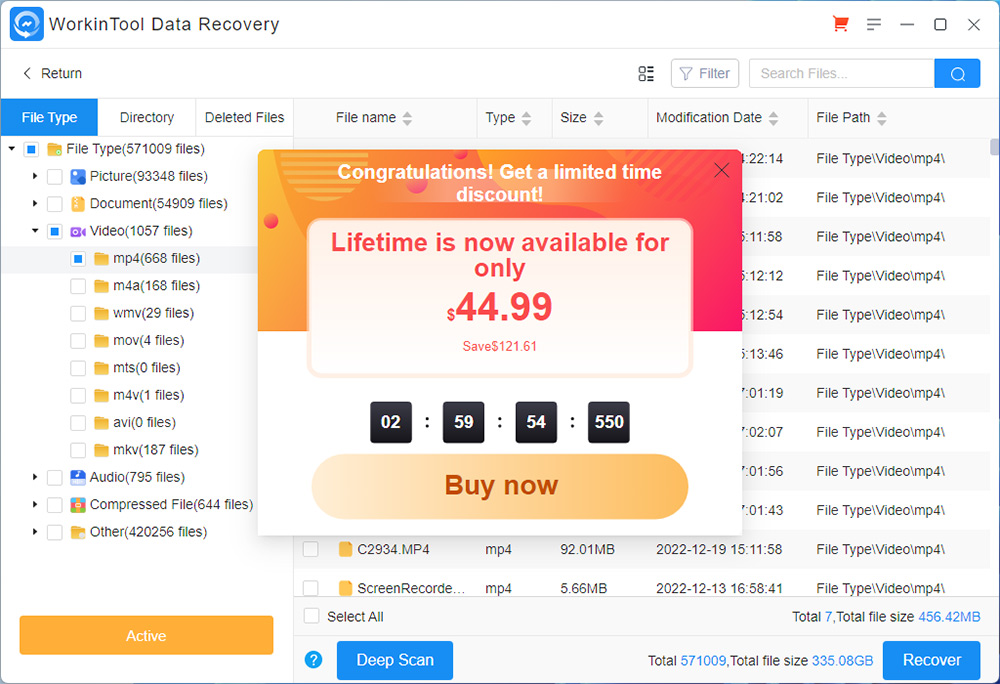The image size is (1000, 684).
Task: Click the Picture category icon
Action: [78, 176]
